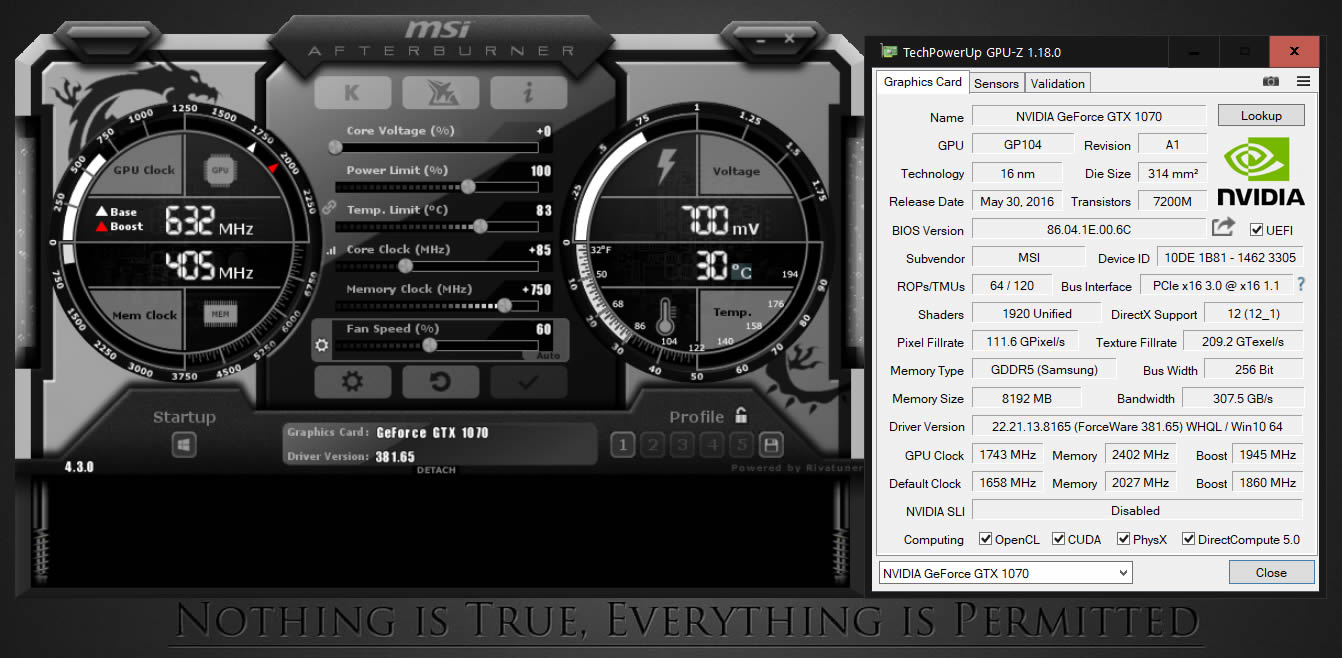1342x658 pixels.
Task: Select profile slot 5
Action: [741, 445]
